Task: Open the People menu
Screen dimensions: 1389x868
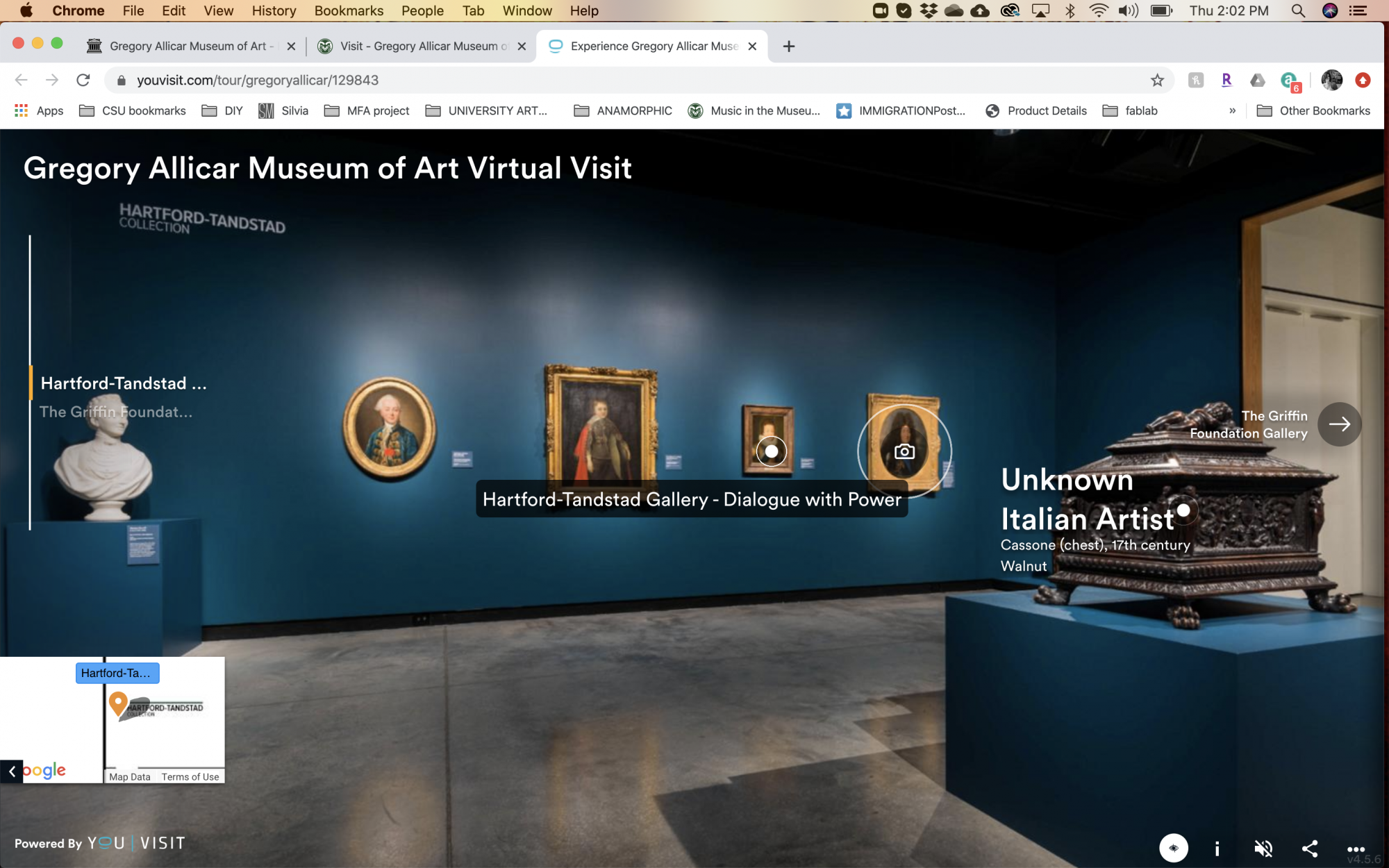Action: pyautogui.click(x=422, y=10)
